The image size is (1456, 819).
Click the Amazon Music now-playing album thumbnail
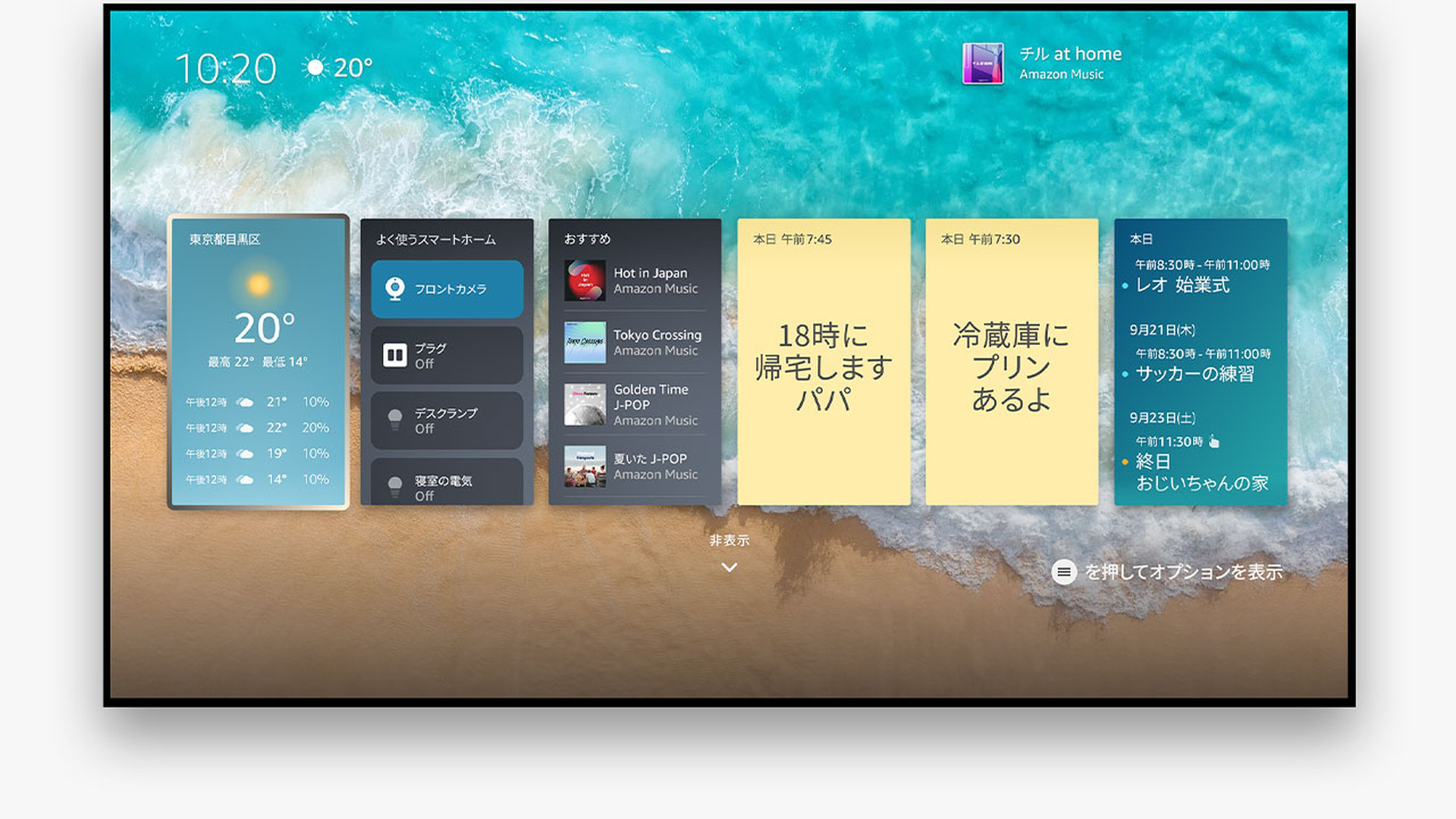(x=982, y=64)
